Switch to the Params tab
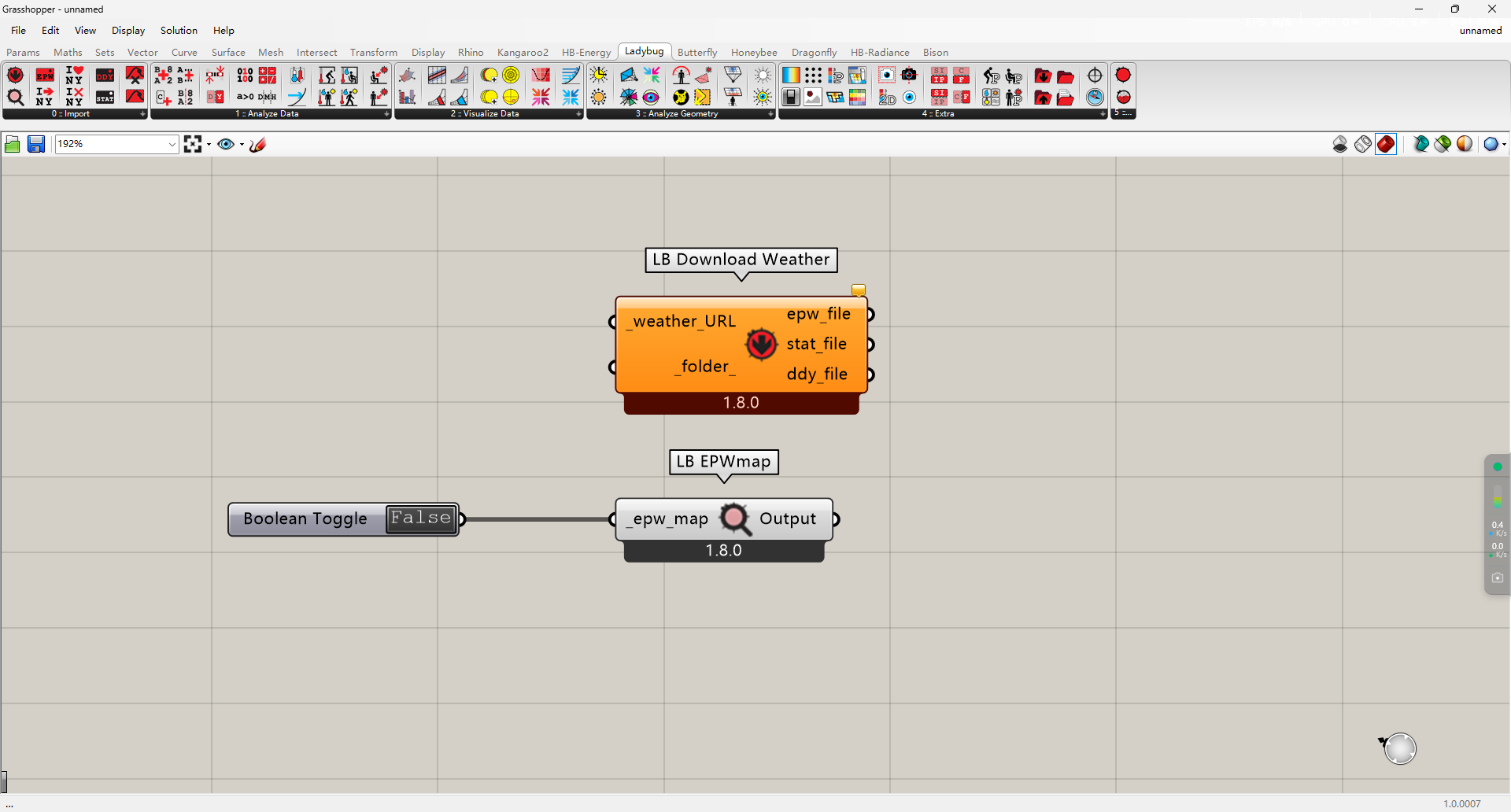 click(x=23, y=53)
